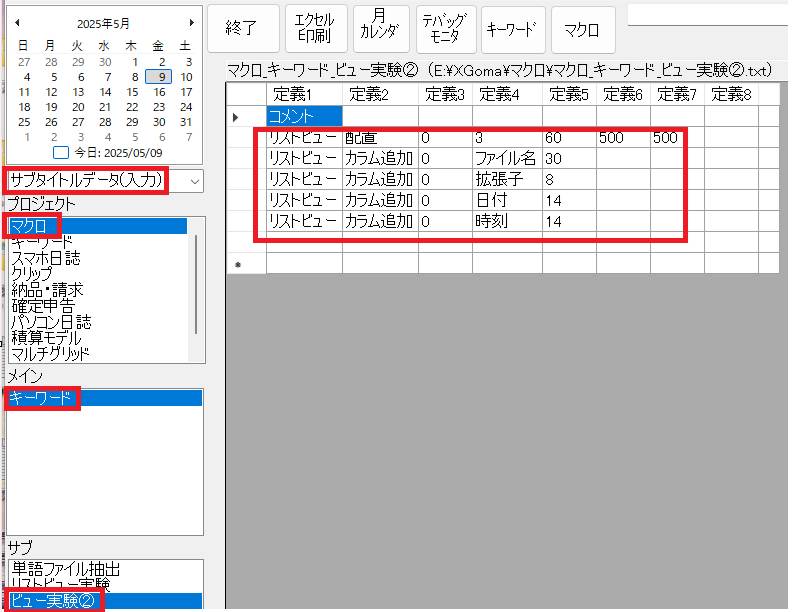Viewport: 792px width, 612px height.
Task: Expand the サブタイトルデータ(入力) dropdown
Action: pos(194,181)
